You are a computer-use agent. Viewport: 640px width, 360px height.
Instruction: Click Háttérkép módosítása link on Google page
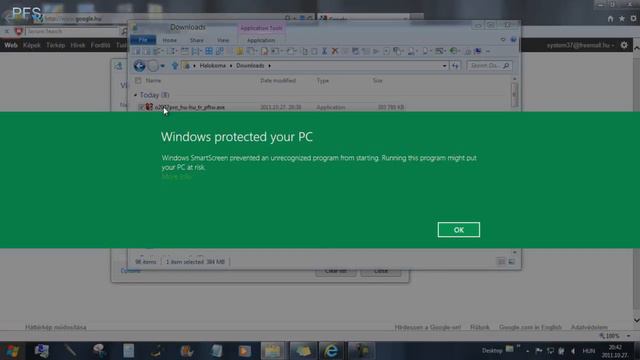56,327
